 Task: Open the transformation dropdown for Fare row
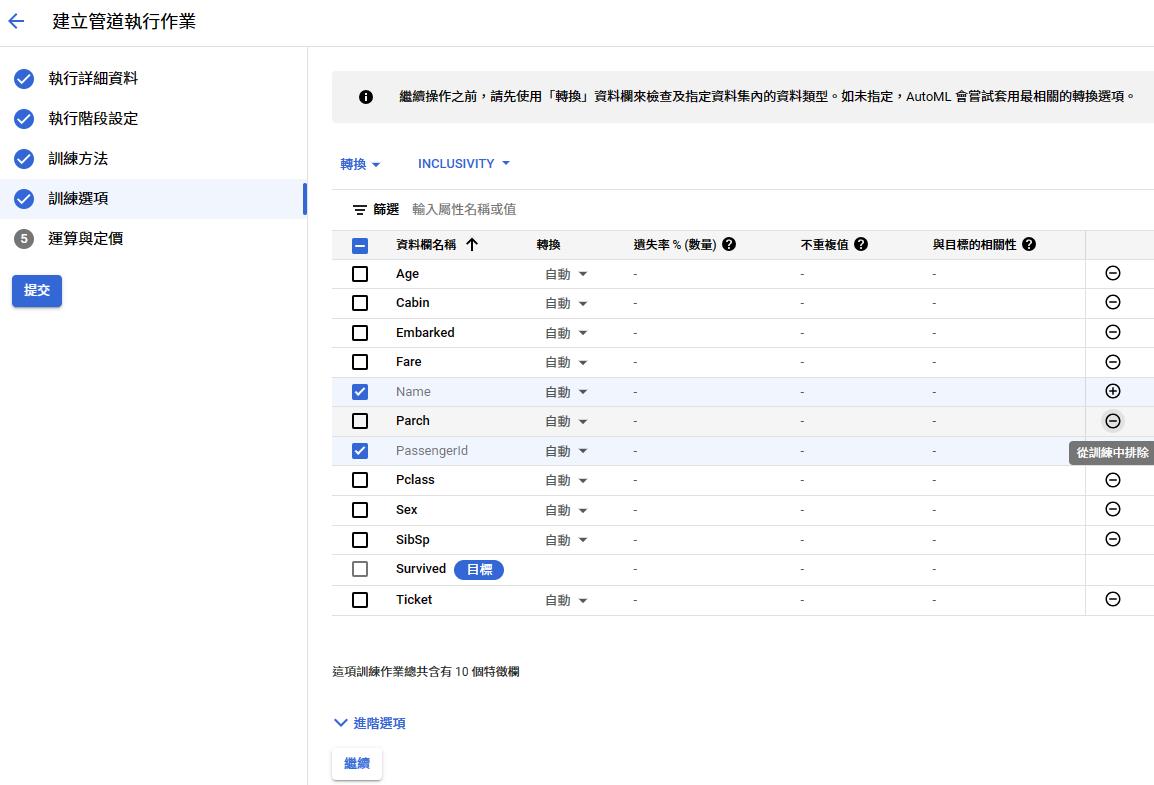566,362
